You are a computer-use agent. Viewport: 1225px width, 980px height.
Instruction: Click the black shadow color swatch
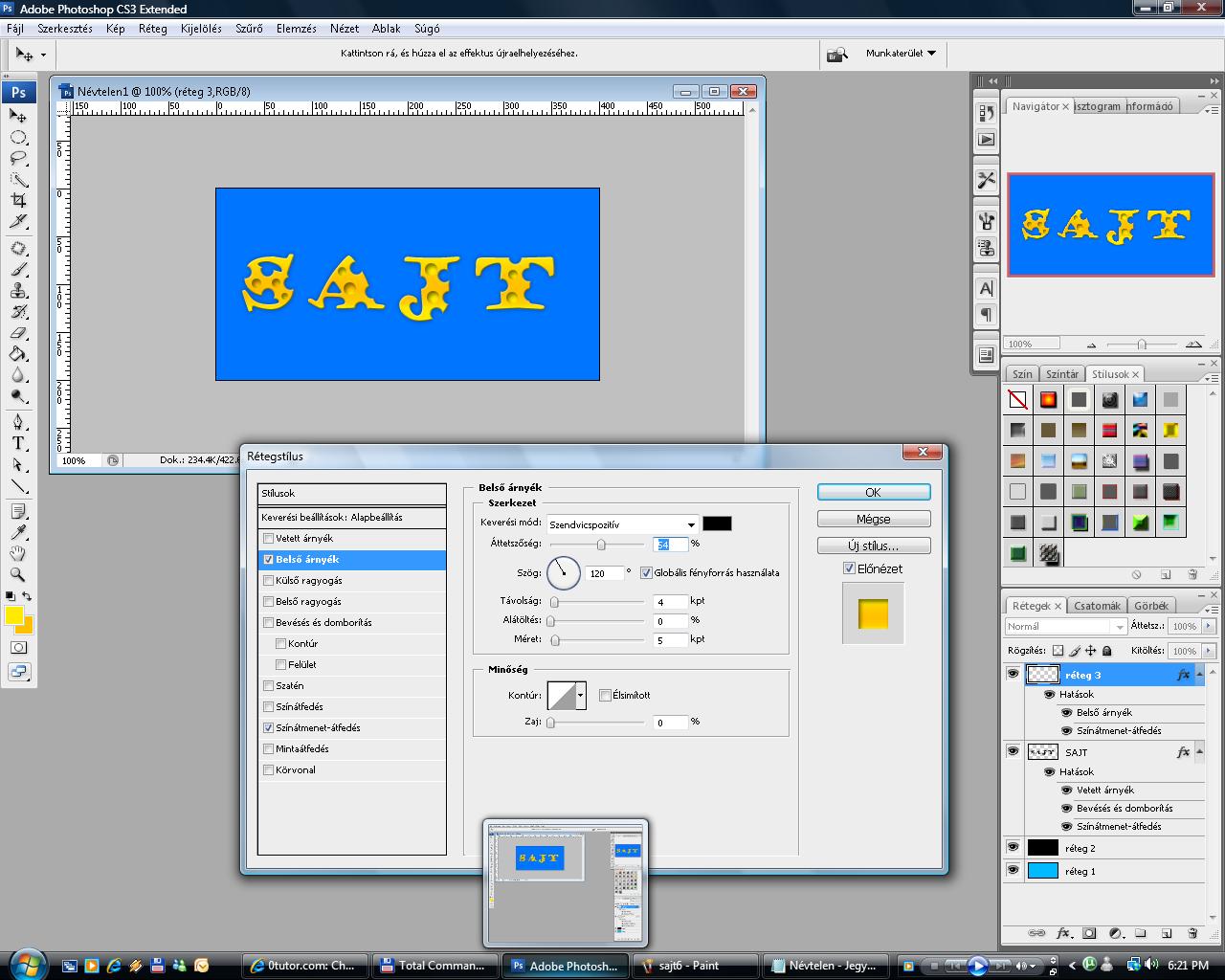click(717, 523)
